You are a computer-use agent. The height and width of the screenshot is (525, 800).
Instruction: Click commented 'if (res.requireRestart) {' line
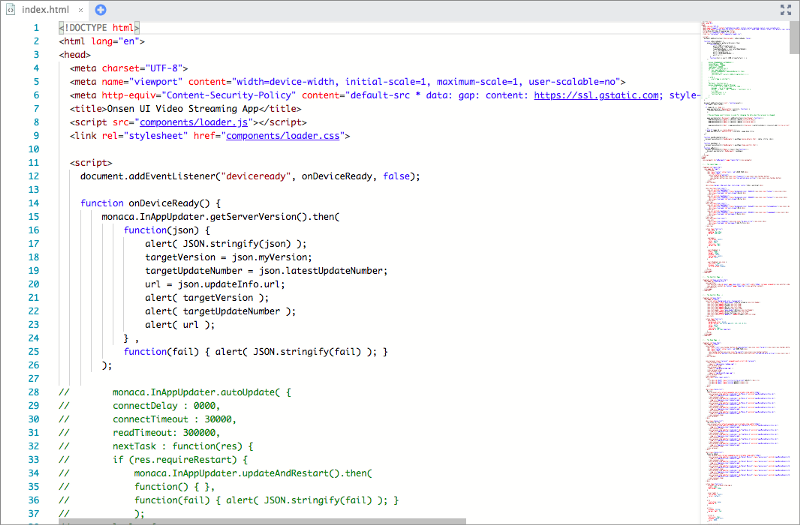pyautogui.click(x=180, y=460)
